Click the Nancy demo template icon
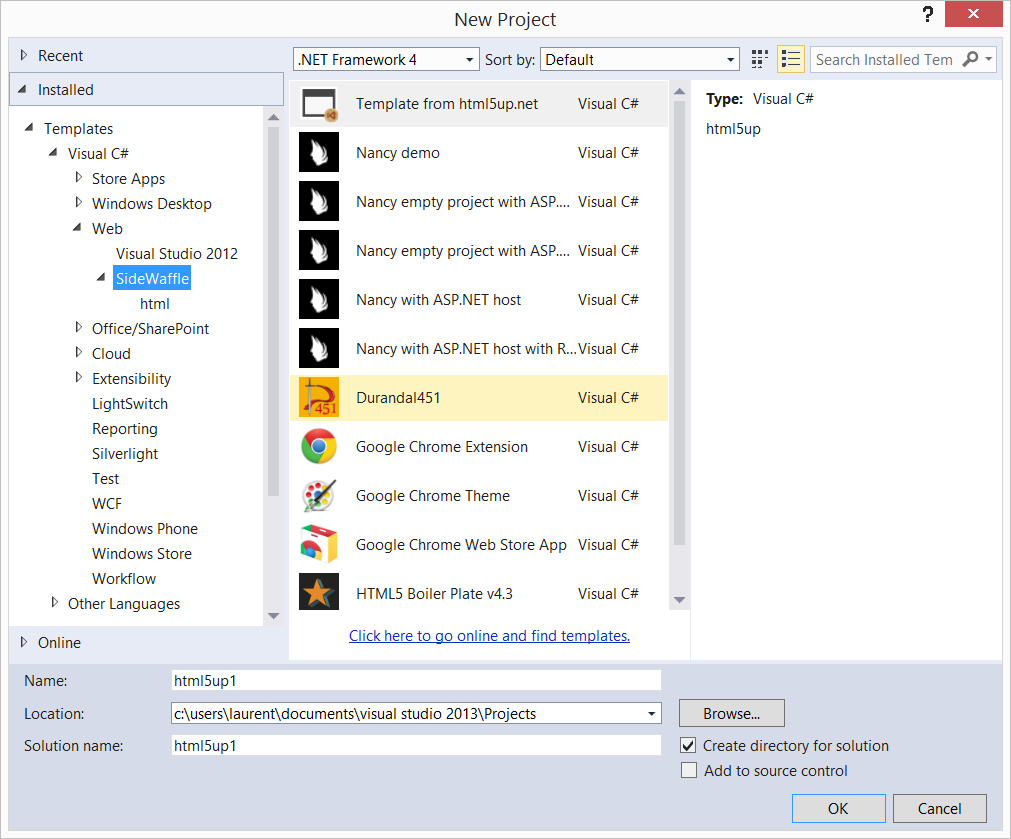This screenshot has width=1011, height=839. [x=319, y=152]
